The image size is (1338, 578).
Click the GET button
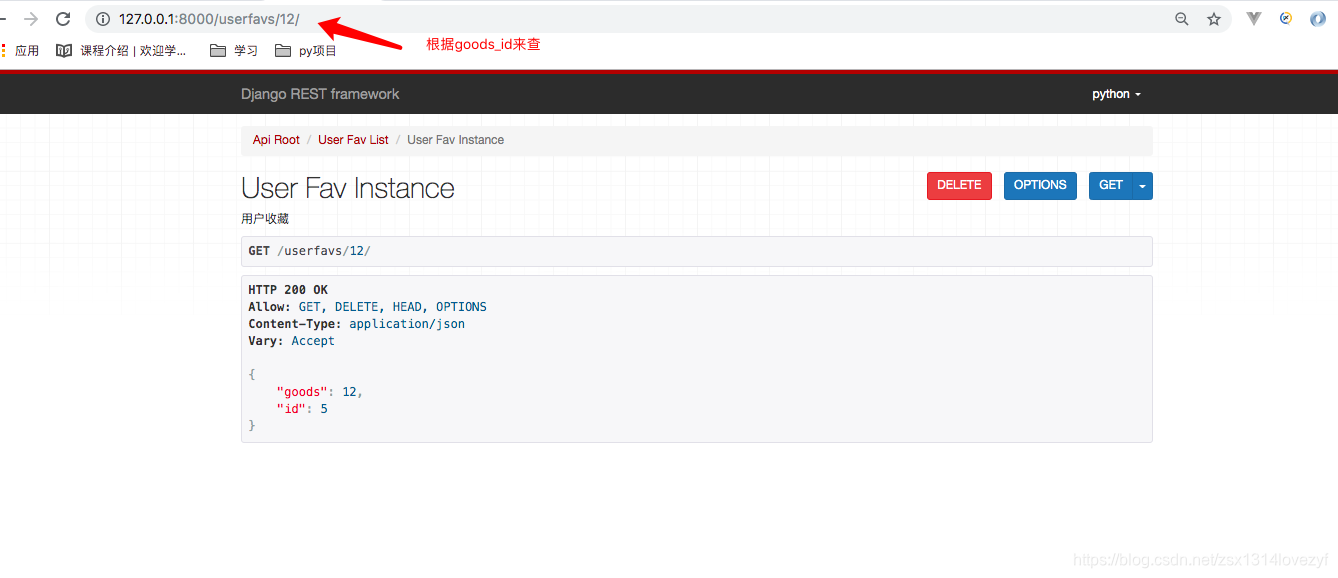click(1111, 185)
